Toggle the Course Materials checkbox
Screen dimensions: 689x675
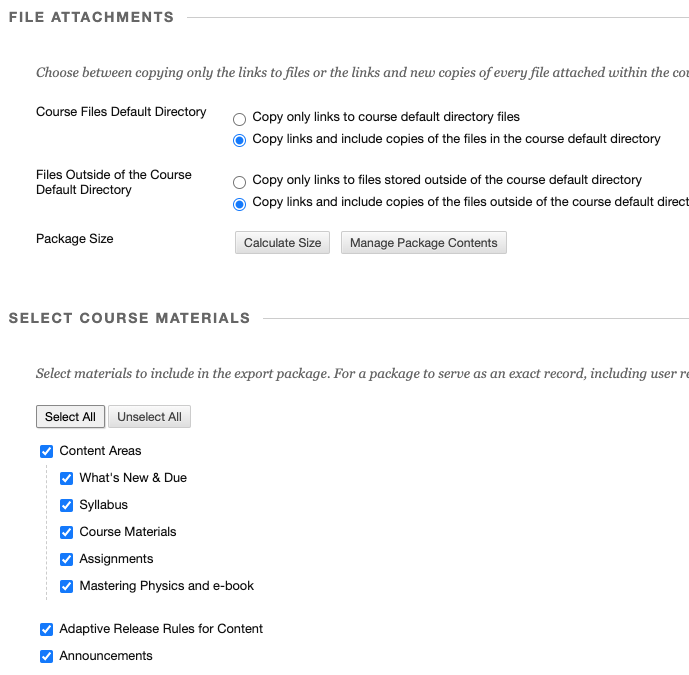click(x=66, y=533)
